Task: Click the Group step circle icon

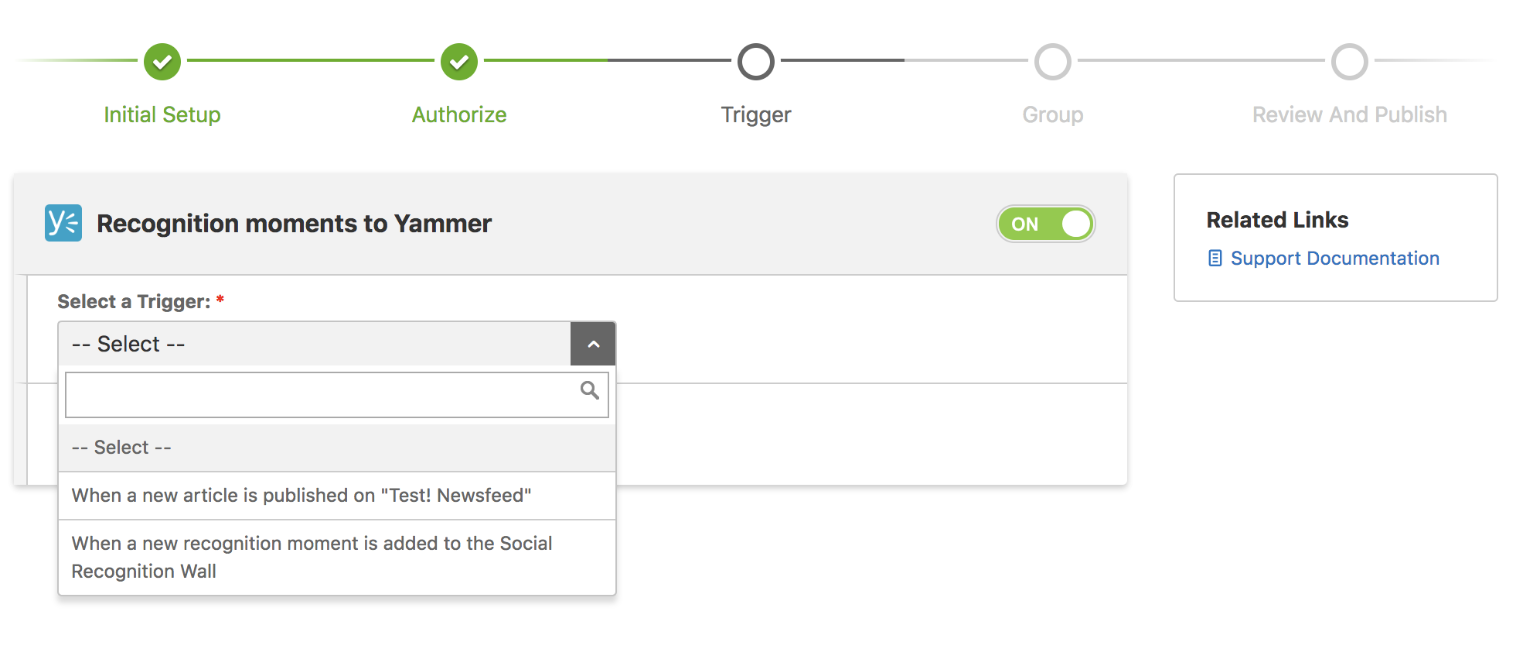Action: [1052, 62]
